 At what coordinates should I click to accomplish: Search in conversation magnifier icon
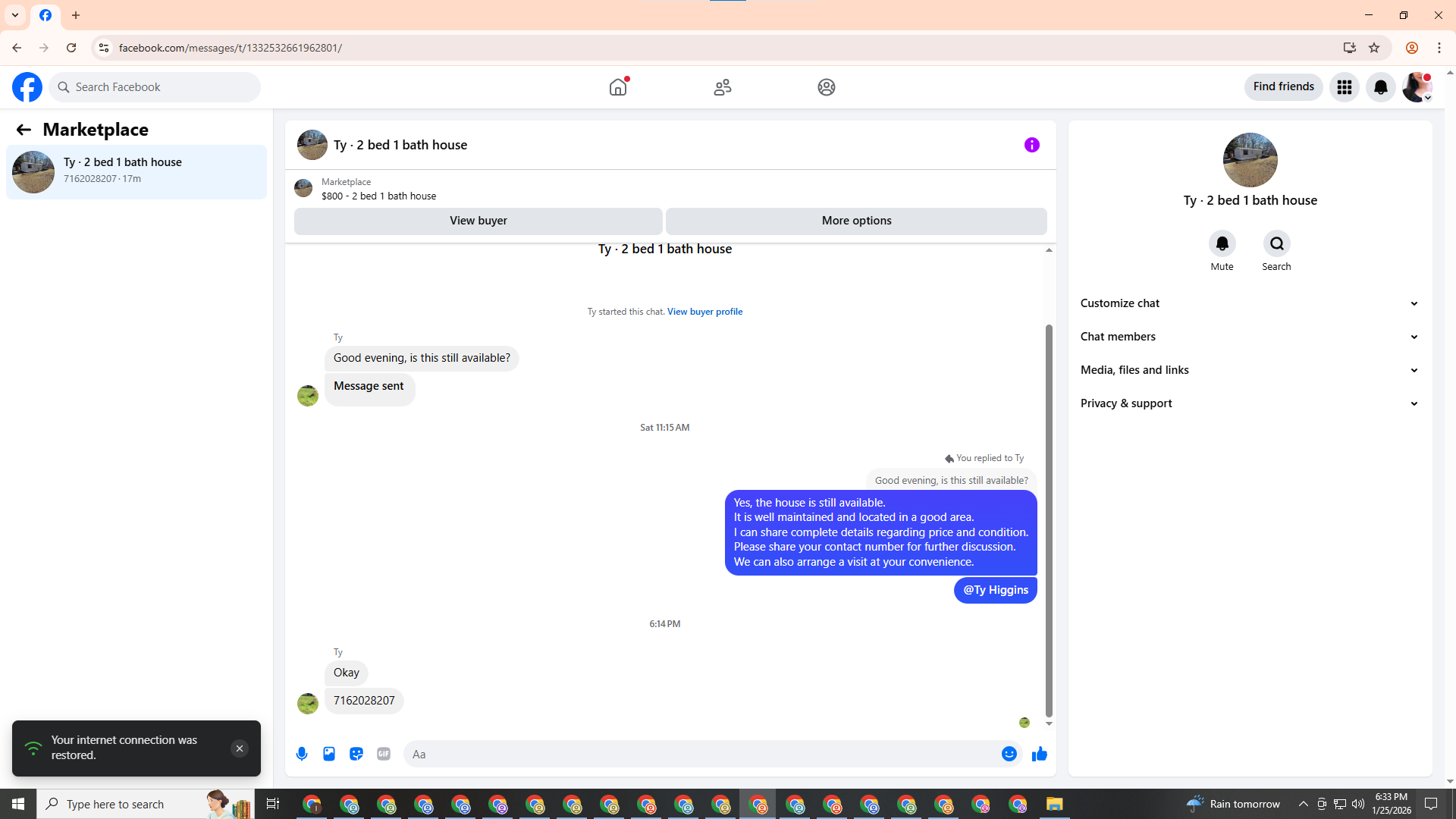pyautogui.click(x=1277, y=243)
